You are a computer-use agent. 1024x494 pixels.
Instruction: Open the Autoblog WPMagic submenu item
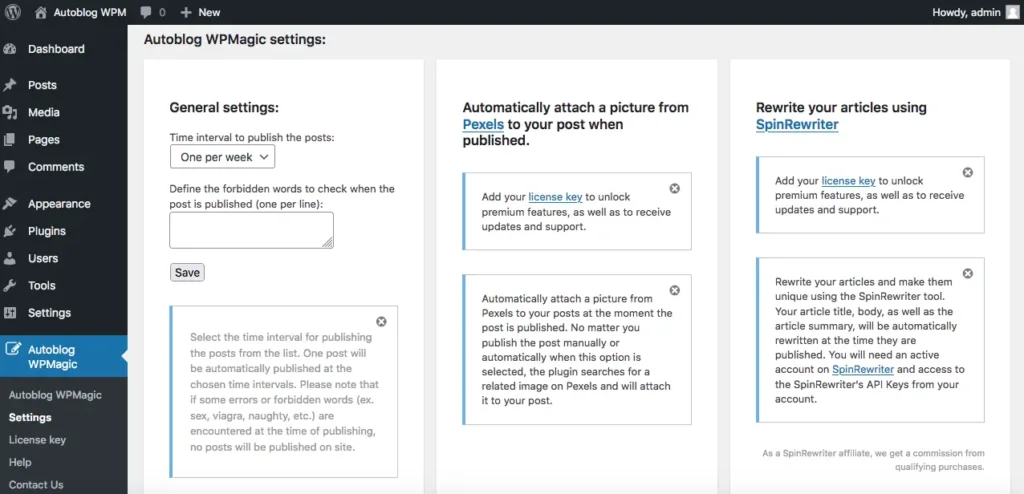[x=55, y=395]
